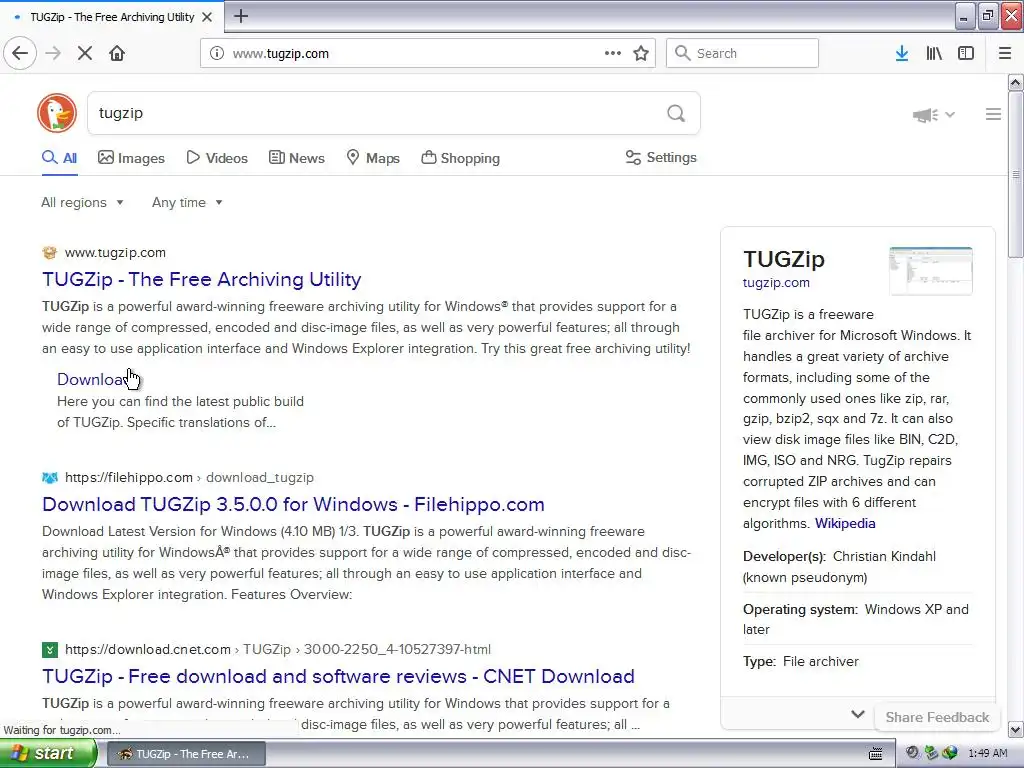Stop loading the page with X button
Viewport: 1024px width, 768px height.
point(85,53)
